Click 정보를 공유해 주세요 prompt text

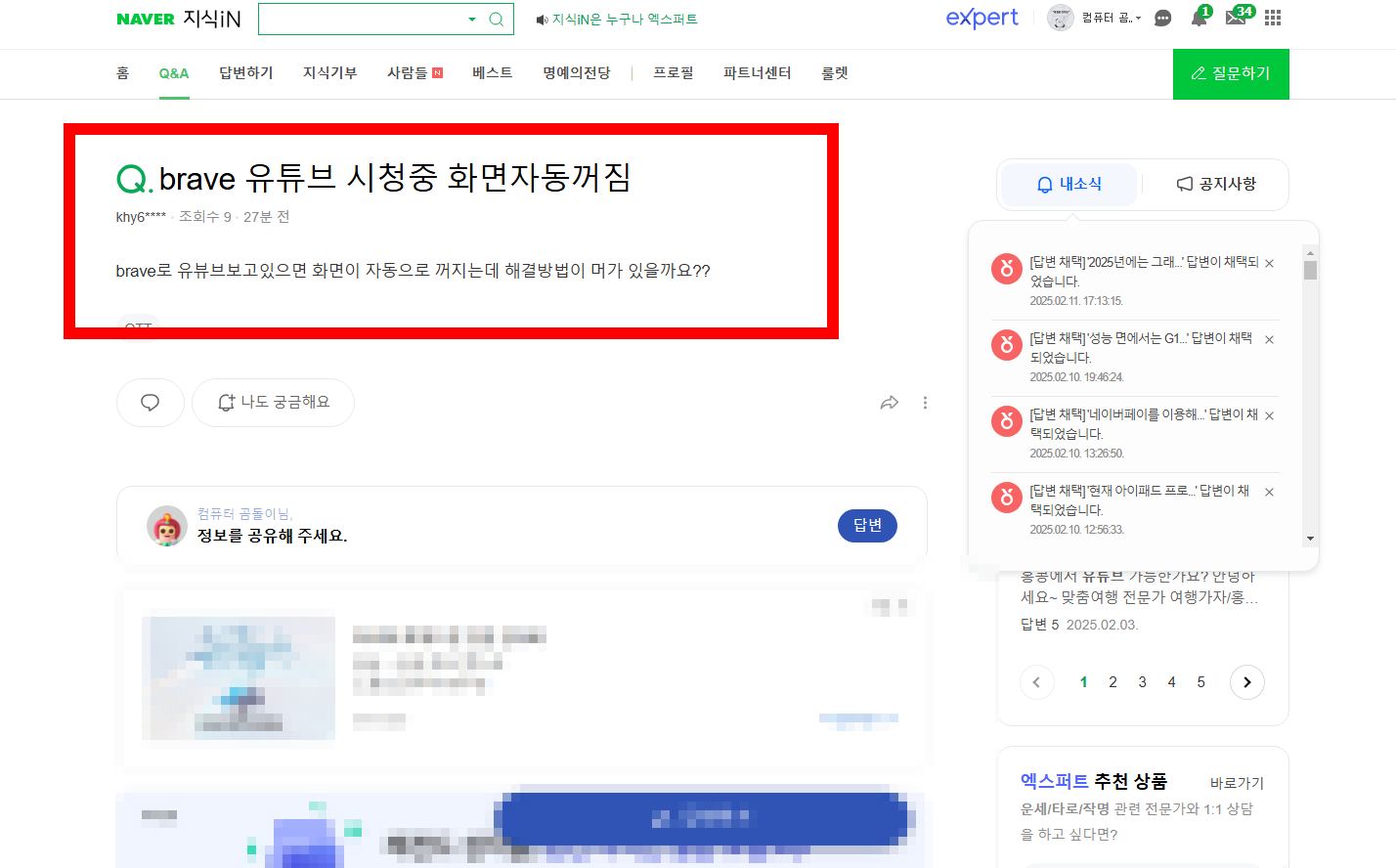273,536
